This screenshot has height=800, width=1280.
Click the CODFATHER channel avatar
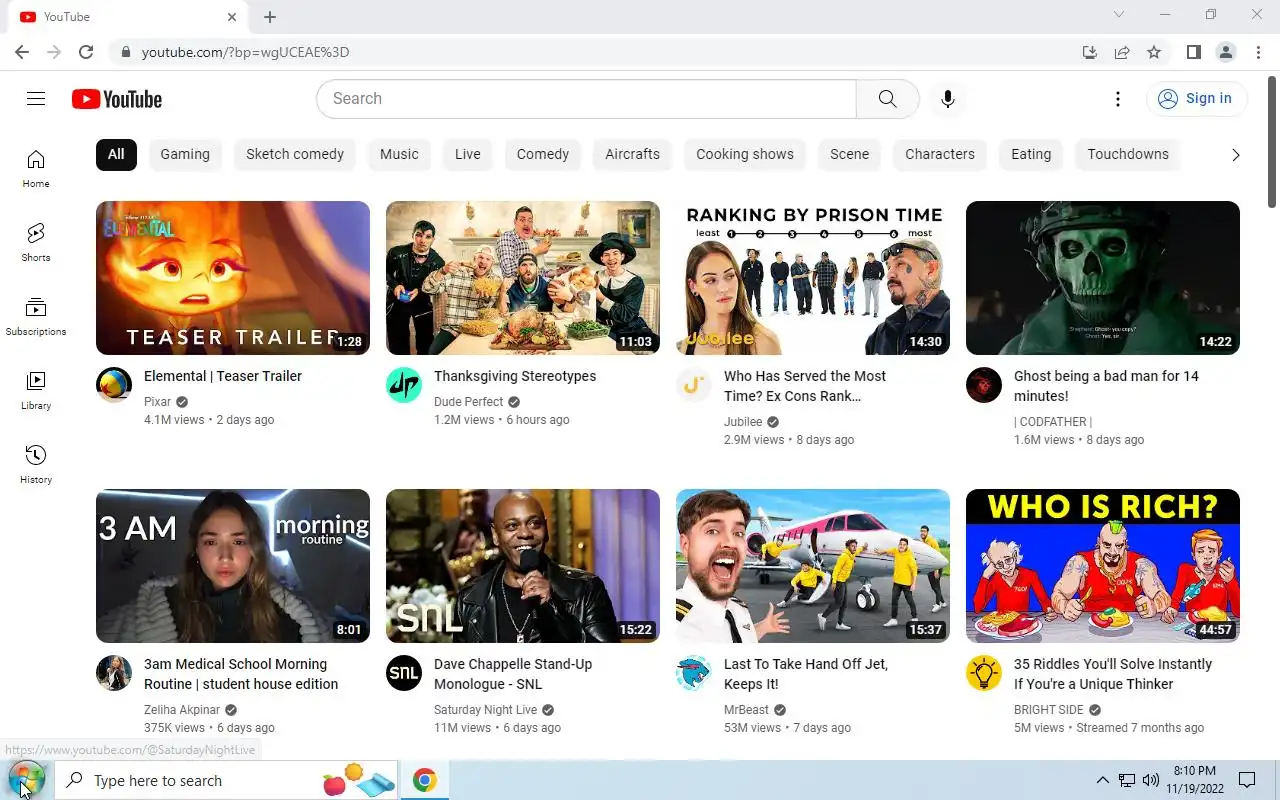984,385
